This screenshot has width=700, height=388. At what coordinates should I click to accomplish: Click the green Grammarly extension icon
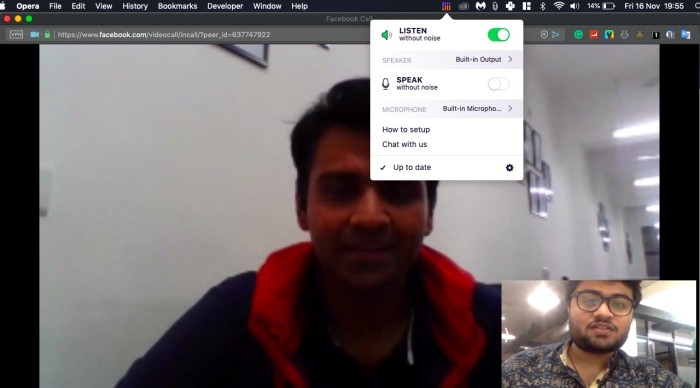click(578, 34)
